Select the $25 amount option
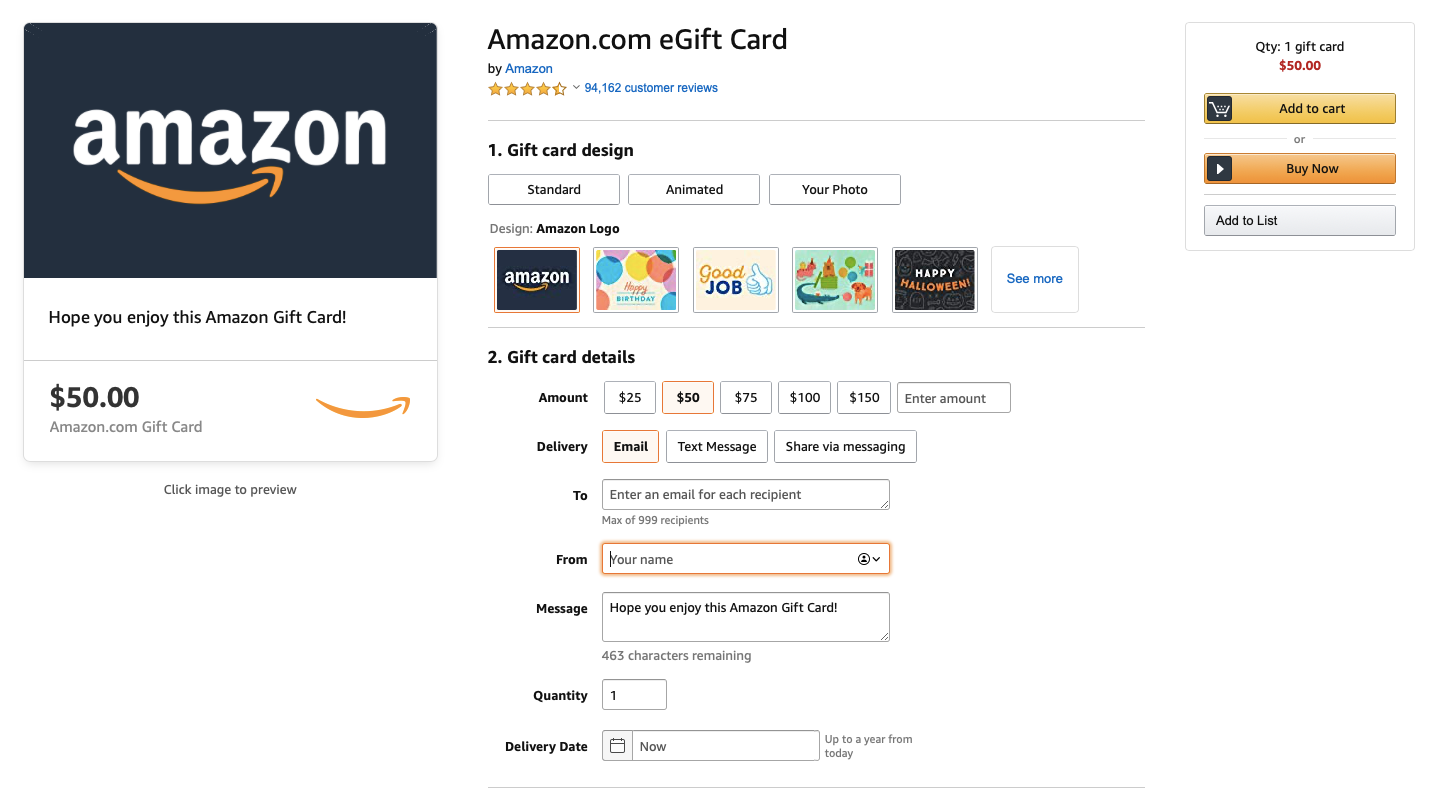Image resolution: width=1435 pixels, height=811 pixels. [630, 397]
